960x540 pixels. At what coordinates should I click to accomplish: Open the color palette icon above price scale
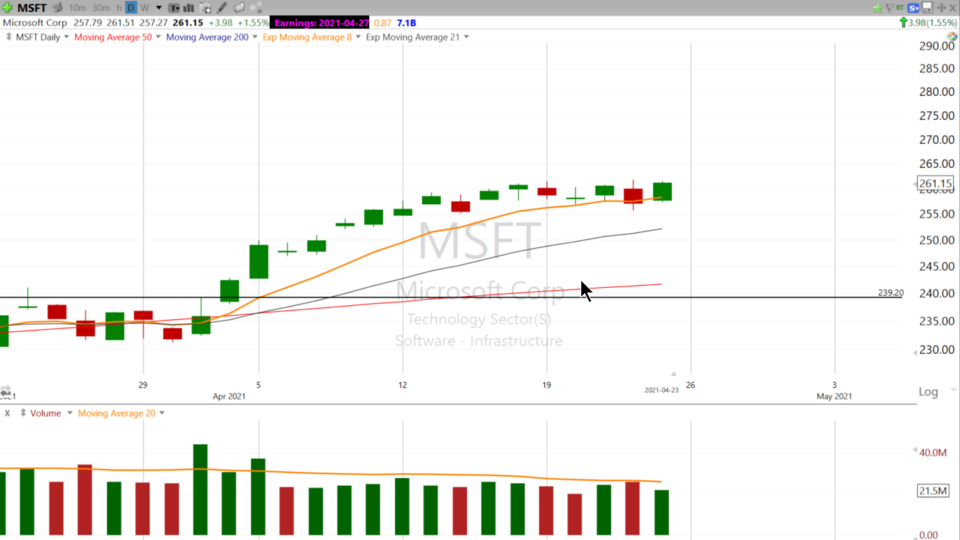click(952, 37)
